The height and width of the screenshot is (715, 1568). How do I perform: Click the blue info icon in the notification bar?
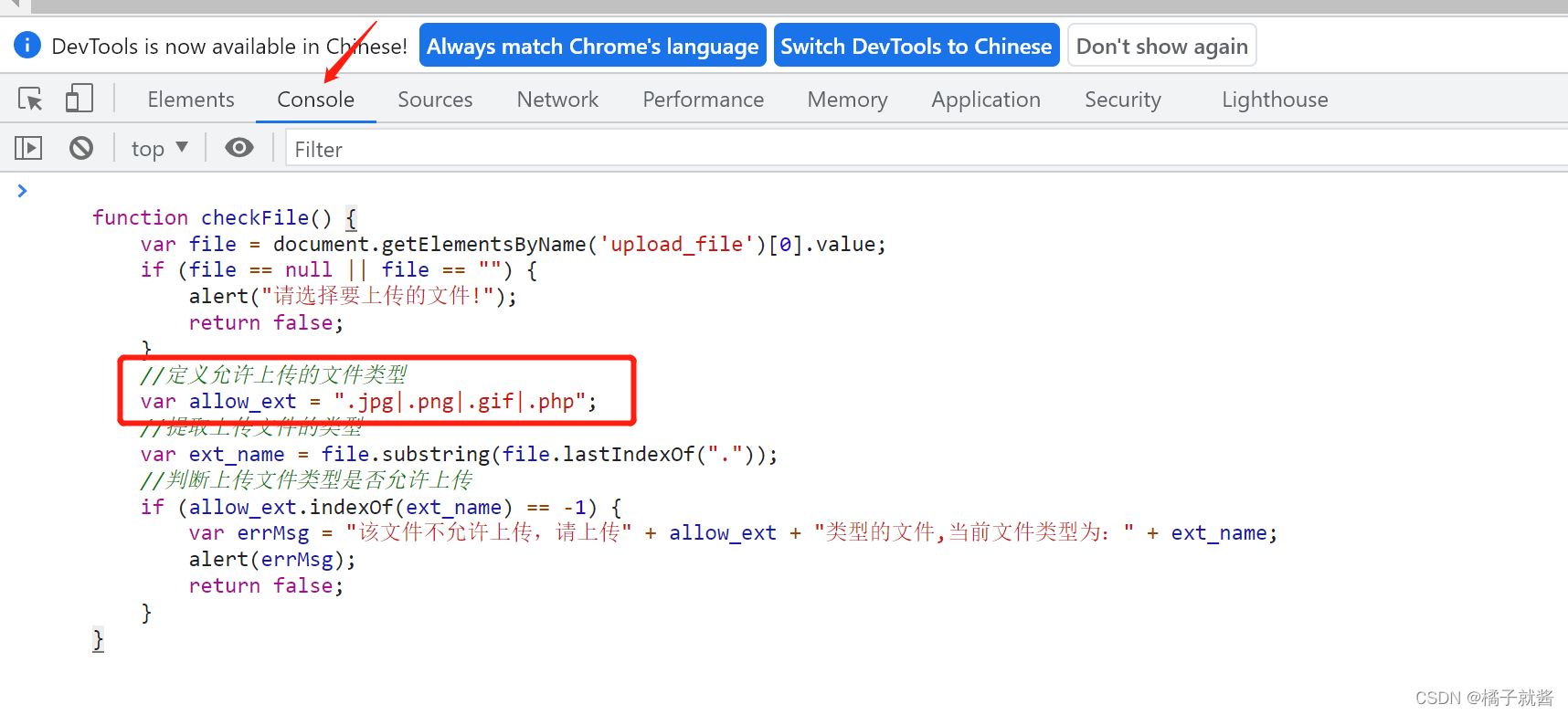27,44
